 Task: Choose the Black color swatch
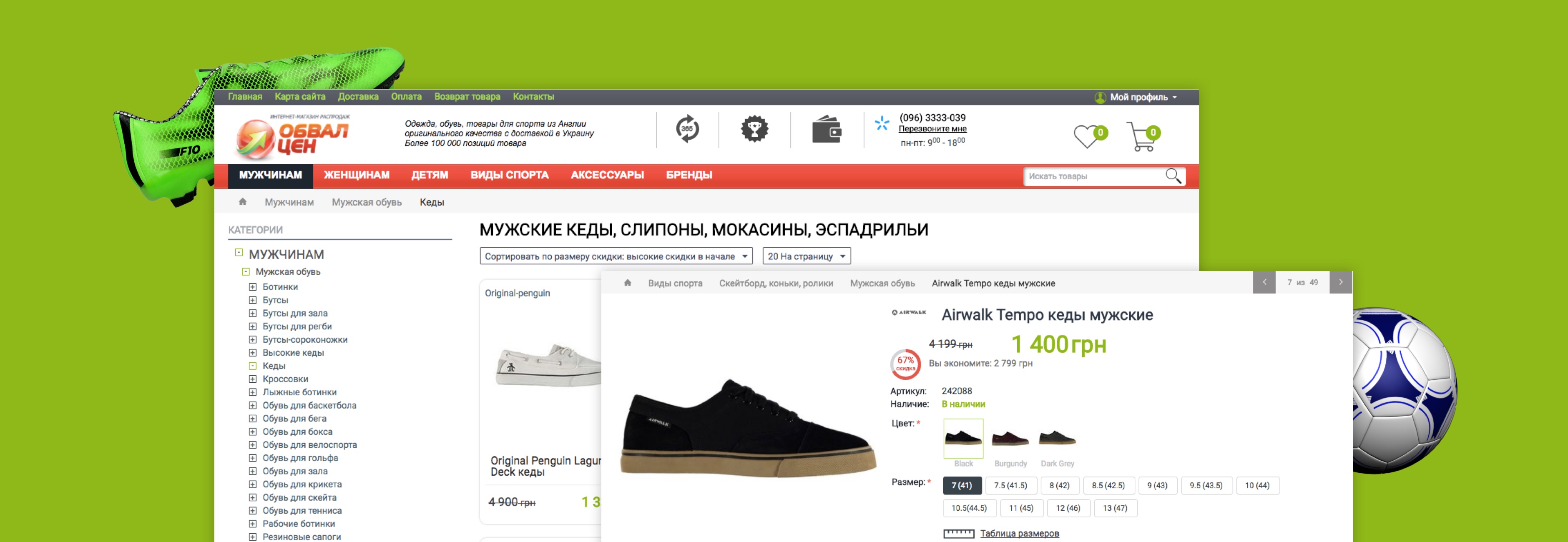tap(963, 439)
